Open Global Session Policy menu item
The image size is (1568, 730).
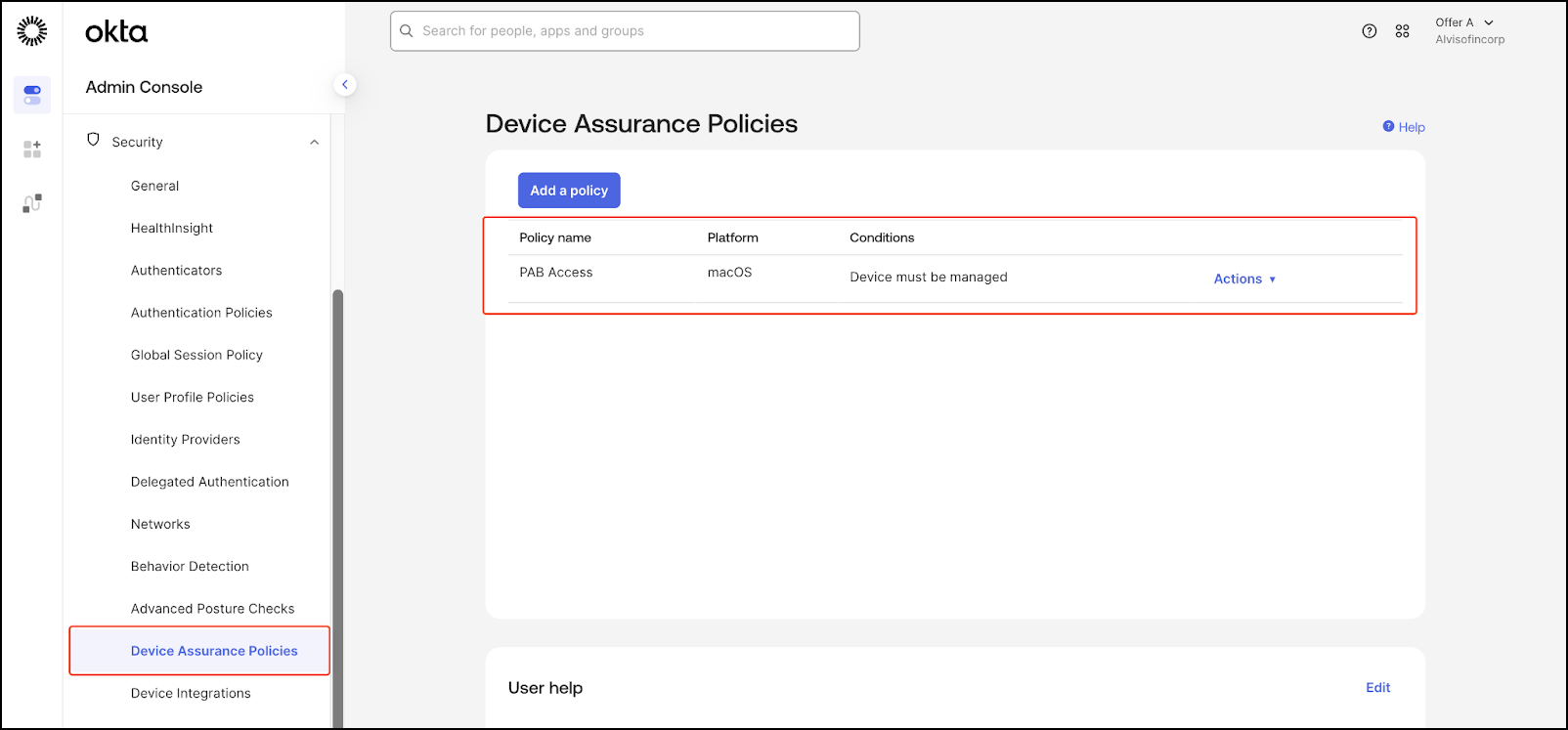[x=196, y=355]
